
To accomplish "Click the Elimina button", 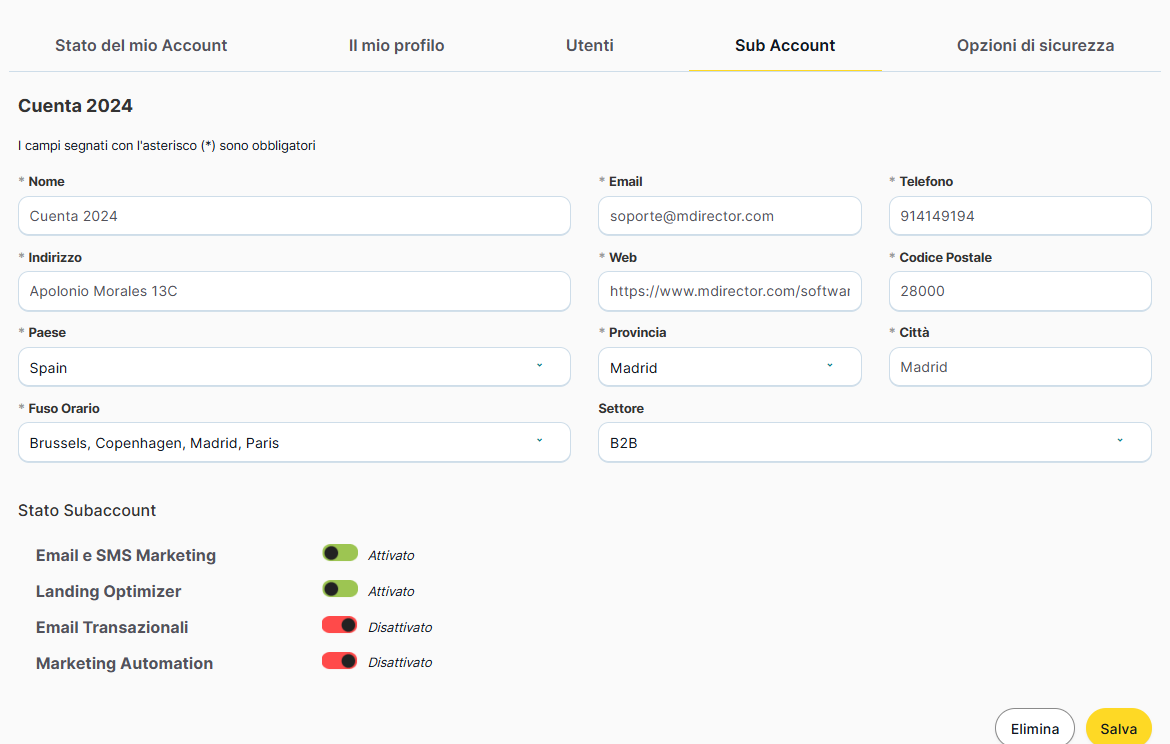I will (x=1034, y=728).
